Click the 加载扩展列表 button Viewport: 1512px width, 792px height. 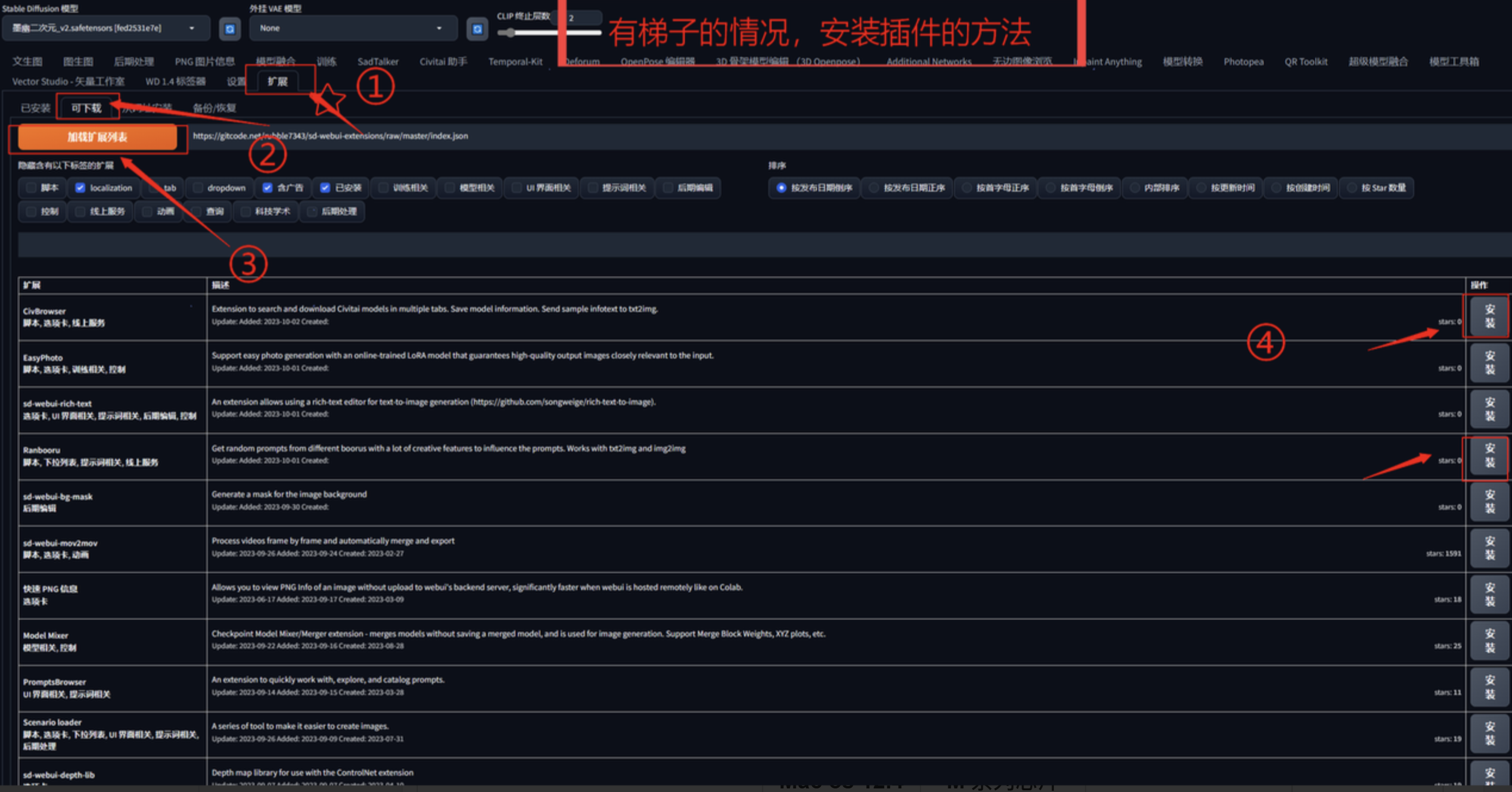[97, 137]
